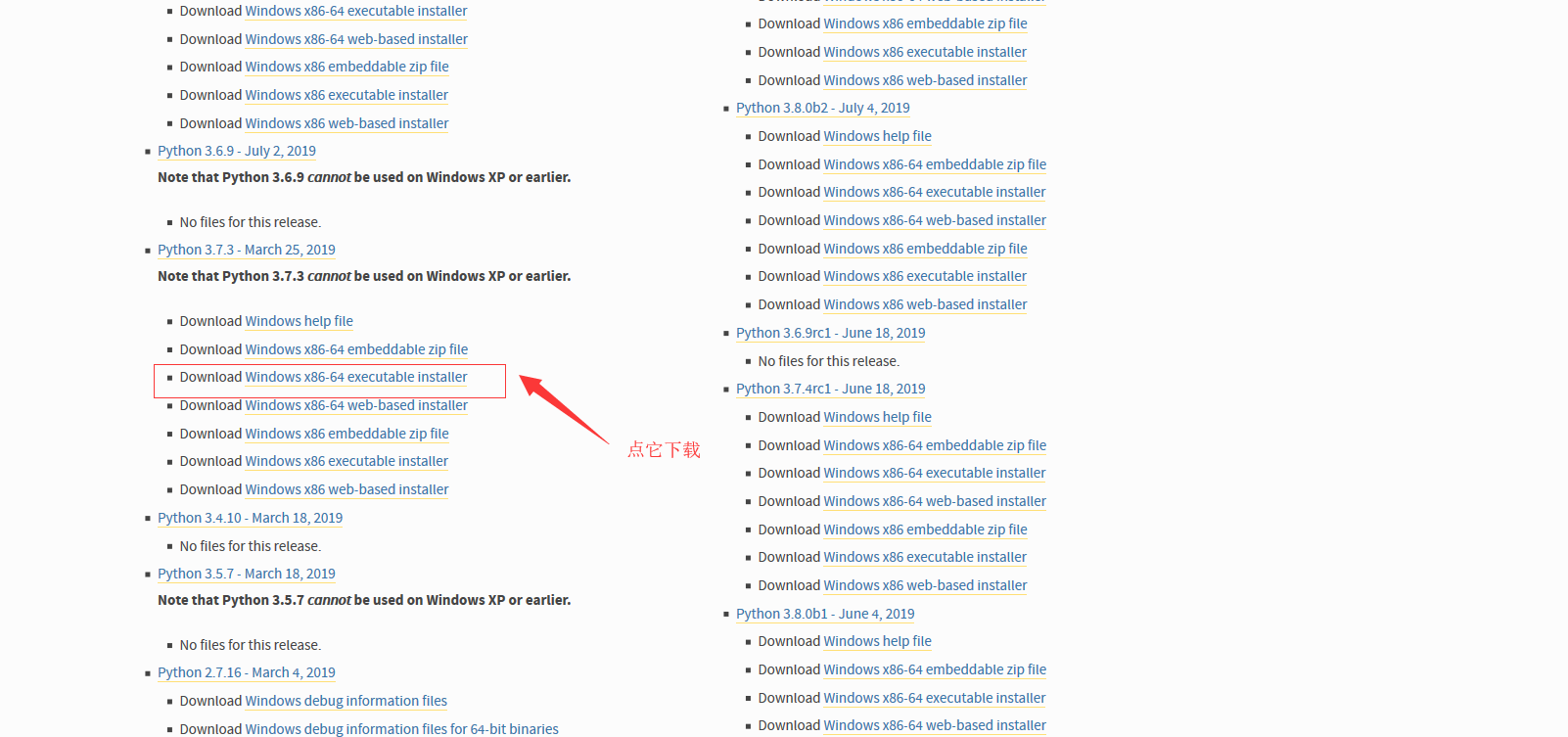Download Python 3.7.4rc1 Windows x86 web-based installer

coord(925,585)
